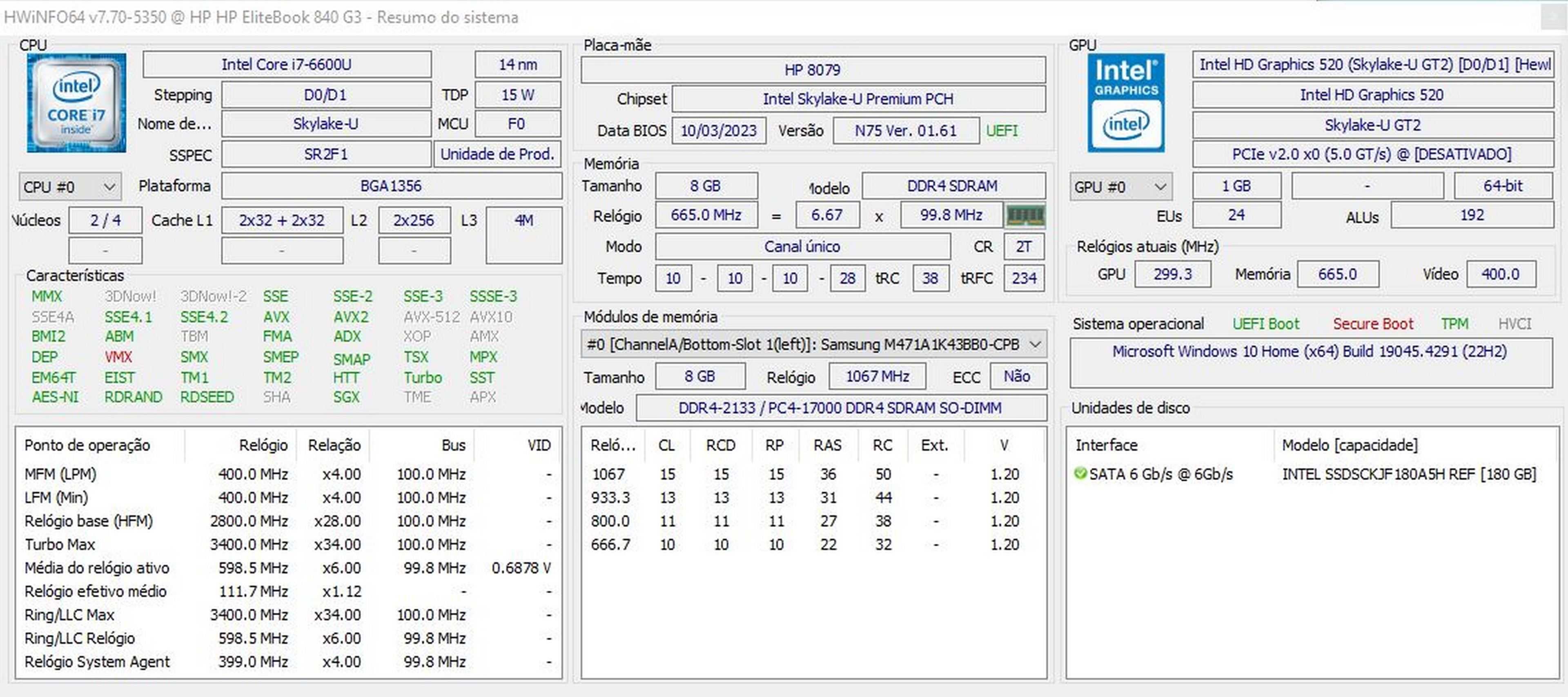
Task: Click the HVCI indicator
Action: click(1515, 324)
